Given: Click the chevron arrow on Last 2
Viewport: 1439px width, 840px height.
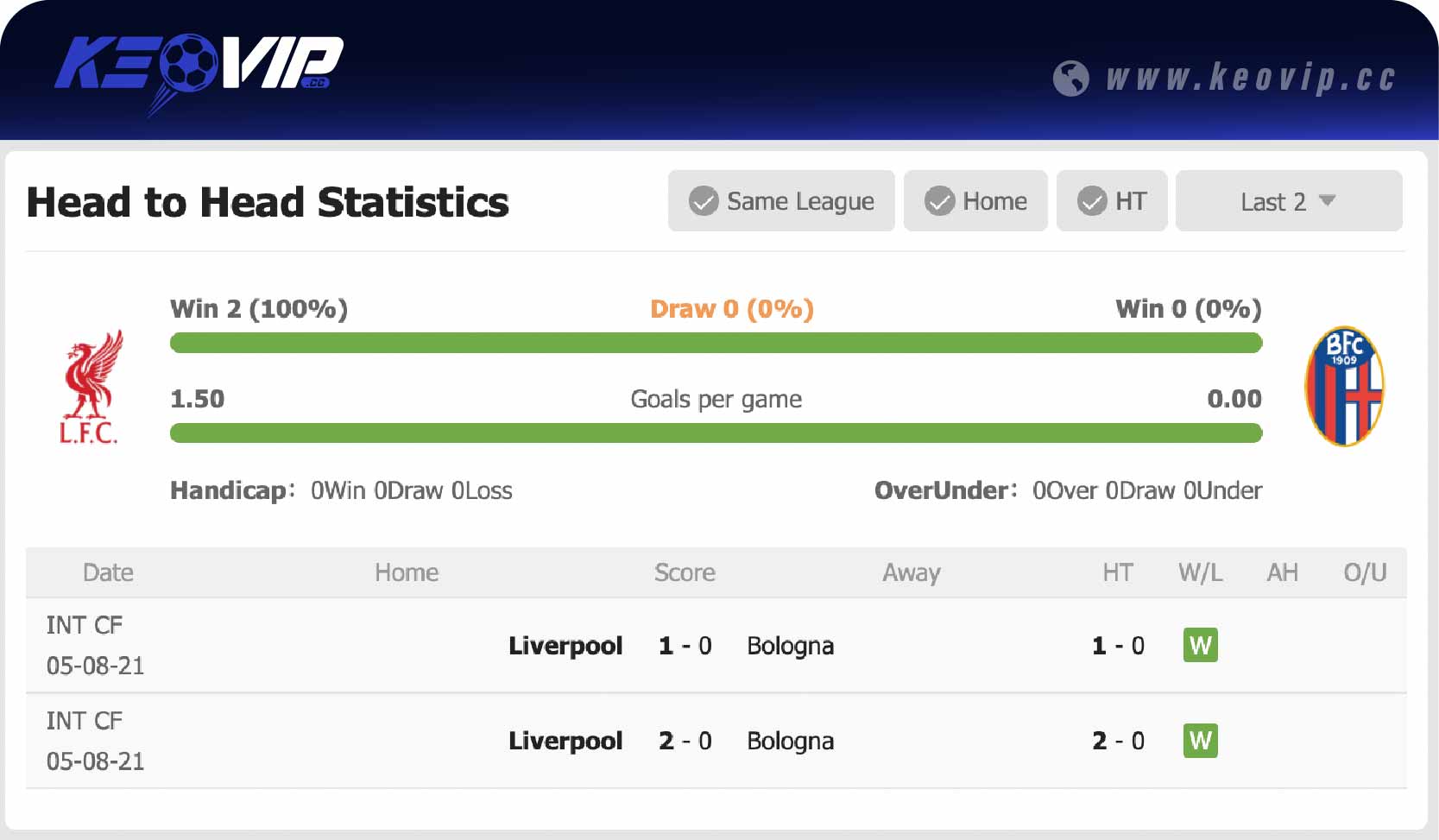Looking at the screenshot, I should [x=1328, y=201].
